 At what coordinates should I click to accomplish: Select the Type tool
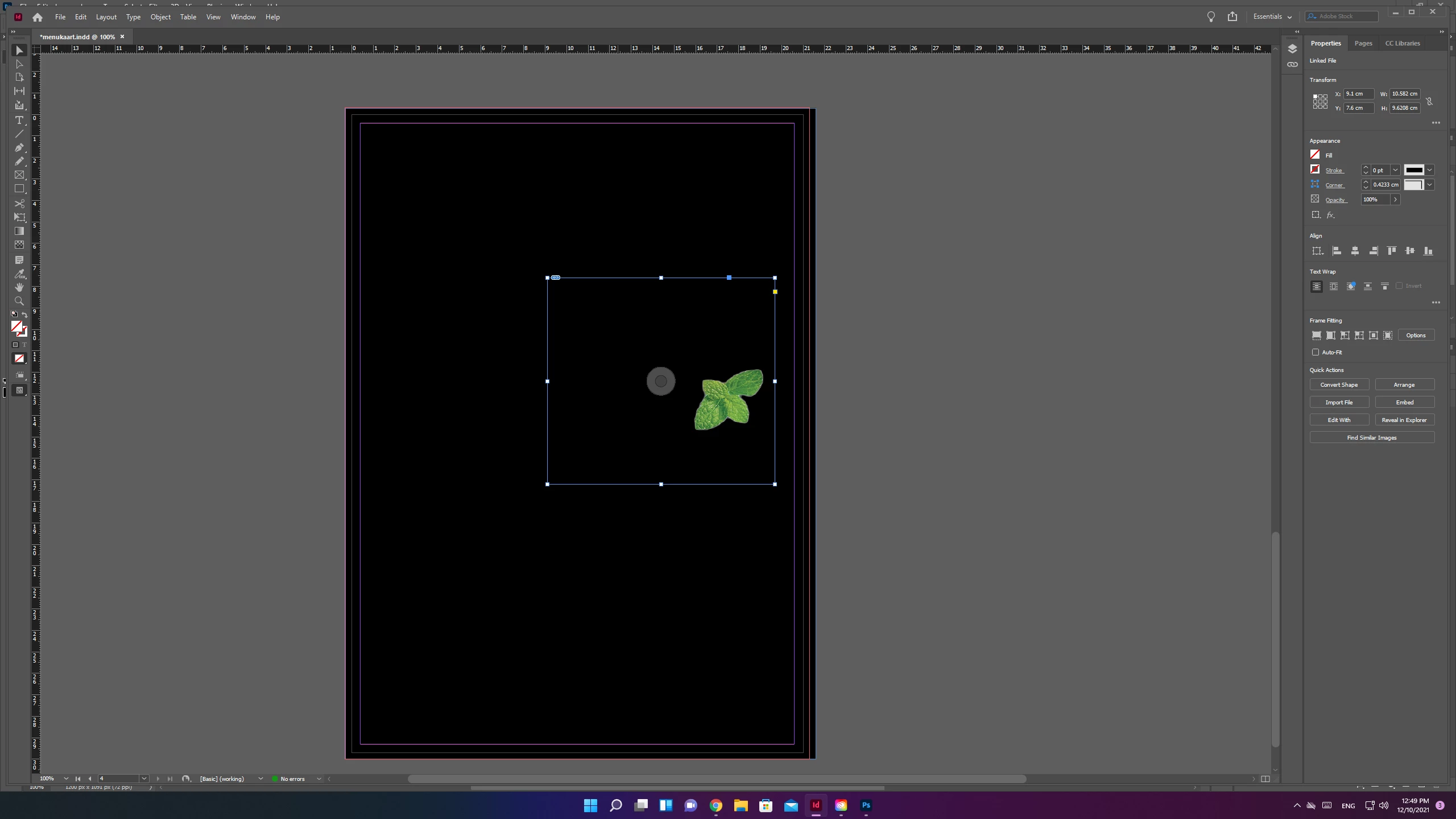pos(19,120)
